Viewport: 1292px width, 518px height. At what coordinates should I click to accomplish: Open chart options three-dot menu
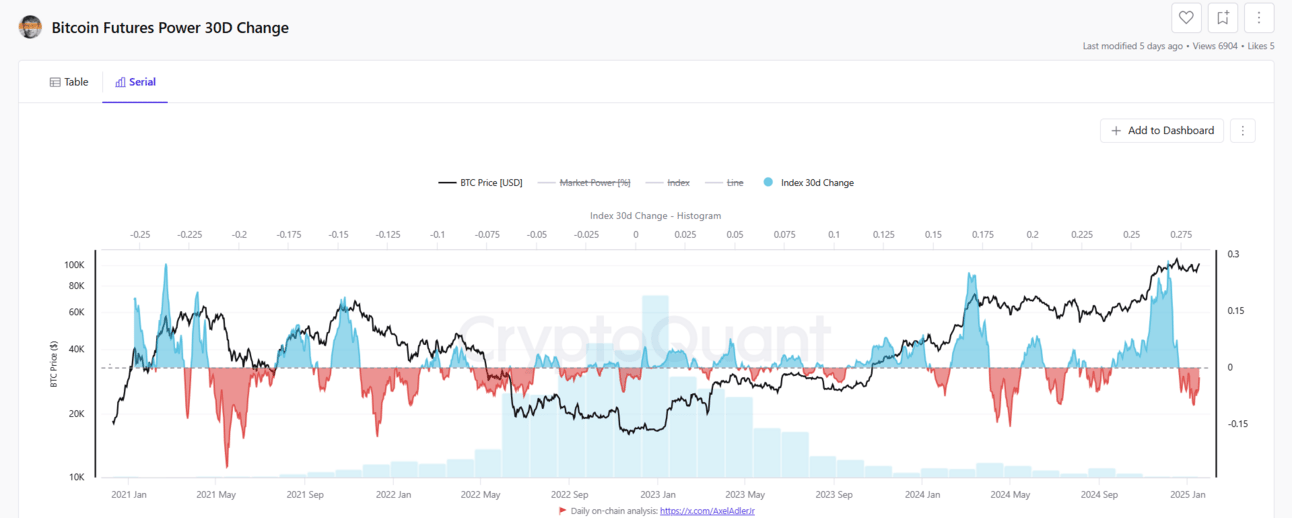coord(1242,130)
